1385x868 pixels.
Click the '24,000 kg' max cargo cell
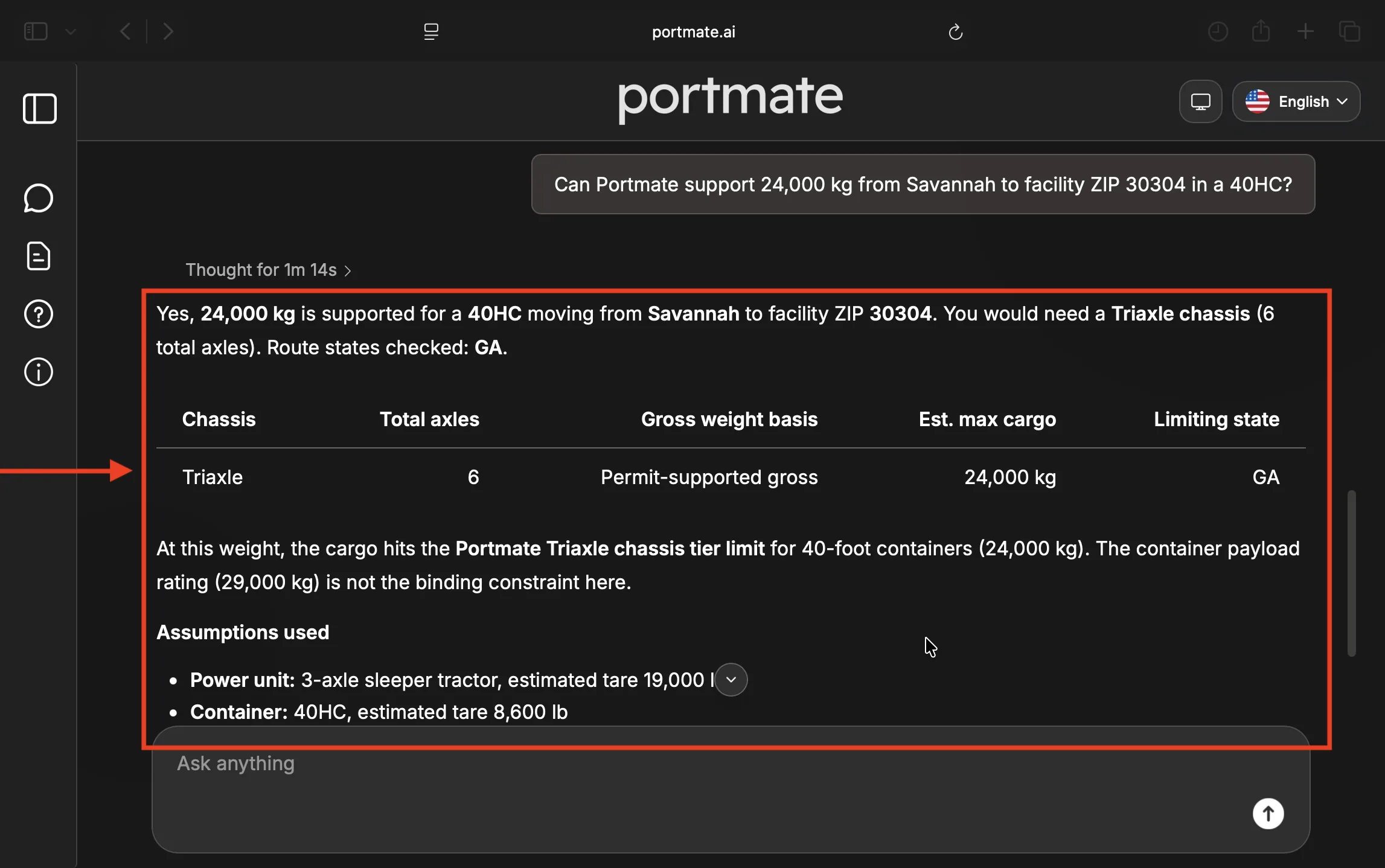(1009, 477)
